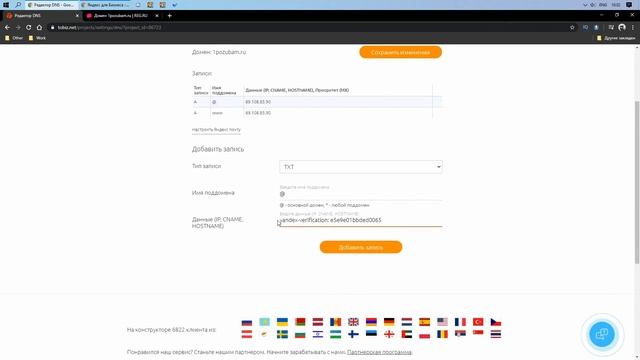This screenshot has height=360, width=640.
Task: Show hidden system tray icons
Action: [x=585, y=5]
